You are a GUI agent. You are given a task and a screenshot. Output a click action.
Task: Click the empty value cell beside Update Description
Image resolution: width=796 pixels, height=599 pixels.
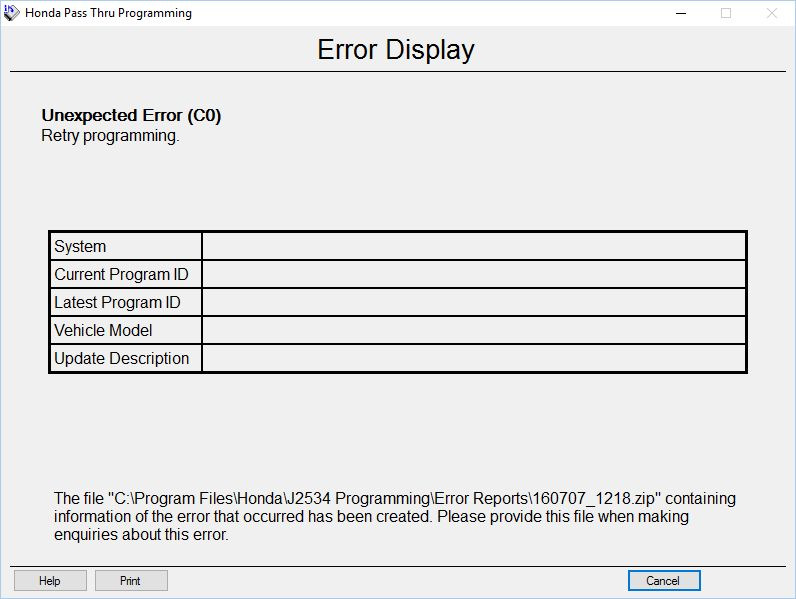click(x=474, y=358)
